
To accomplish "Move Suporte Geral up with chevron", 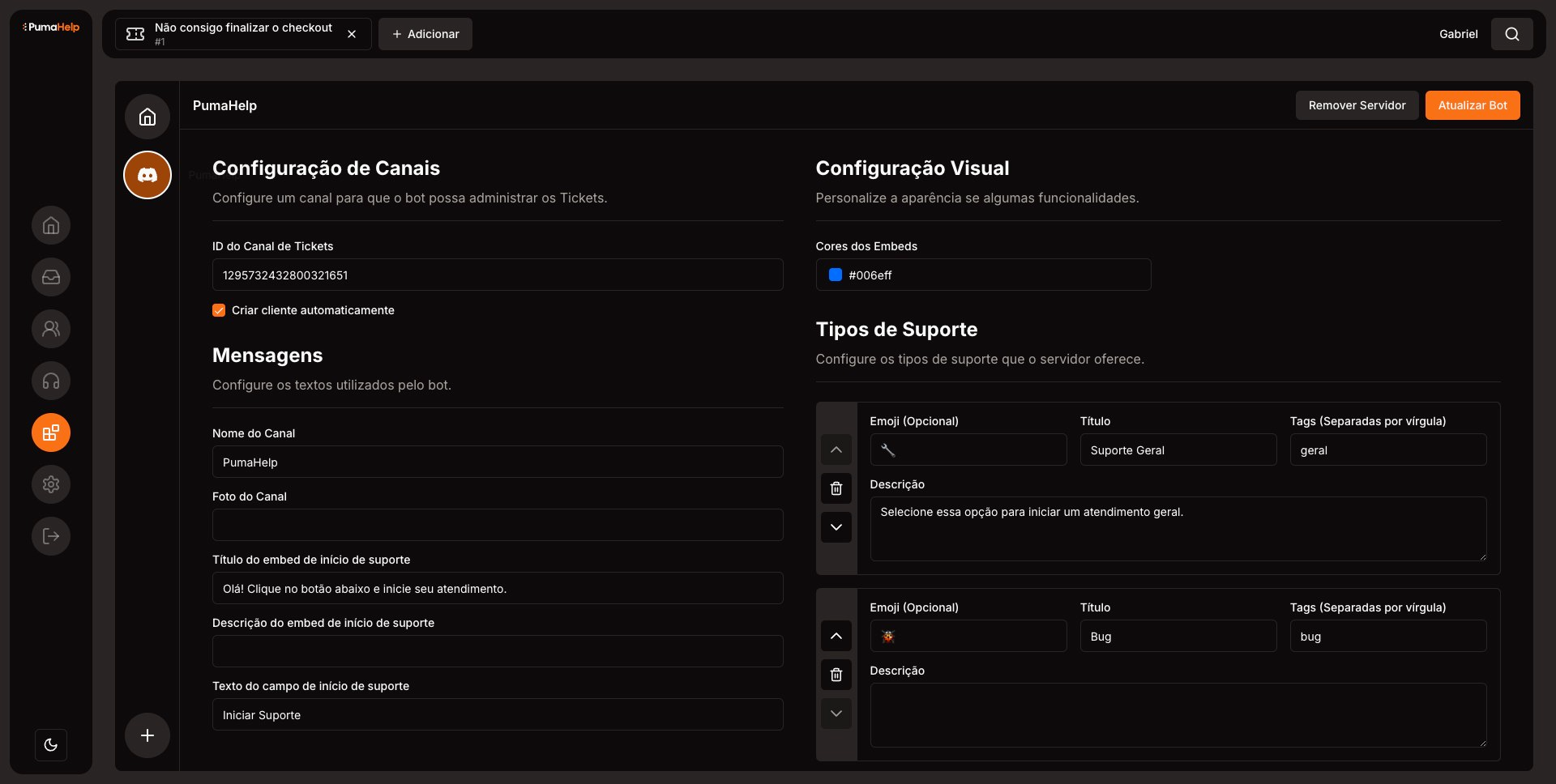I will (836, 450).
